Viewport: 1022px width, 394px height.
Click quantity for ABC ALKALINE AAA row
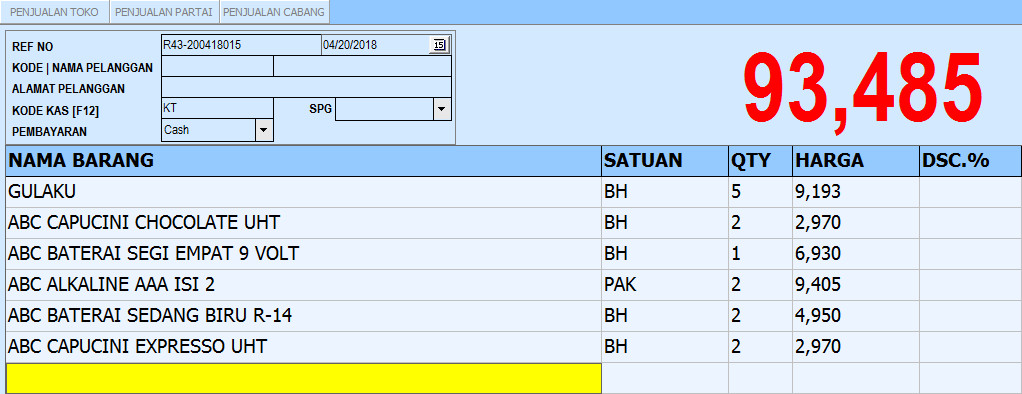pyautogui.click(x=761, y=285)
